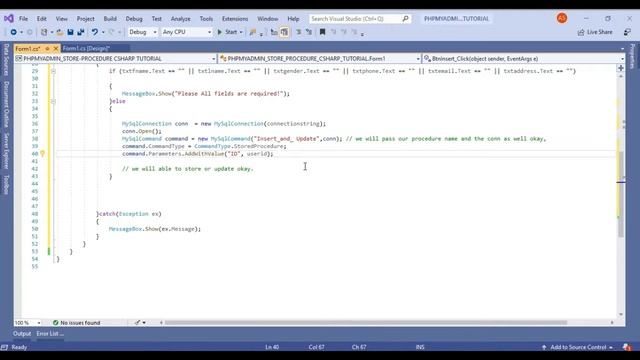640x360 pixels.
Task: Click the green No issues found checkmark
Action: pos(56,322)
